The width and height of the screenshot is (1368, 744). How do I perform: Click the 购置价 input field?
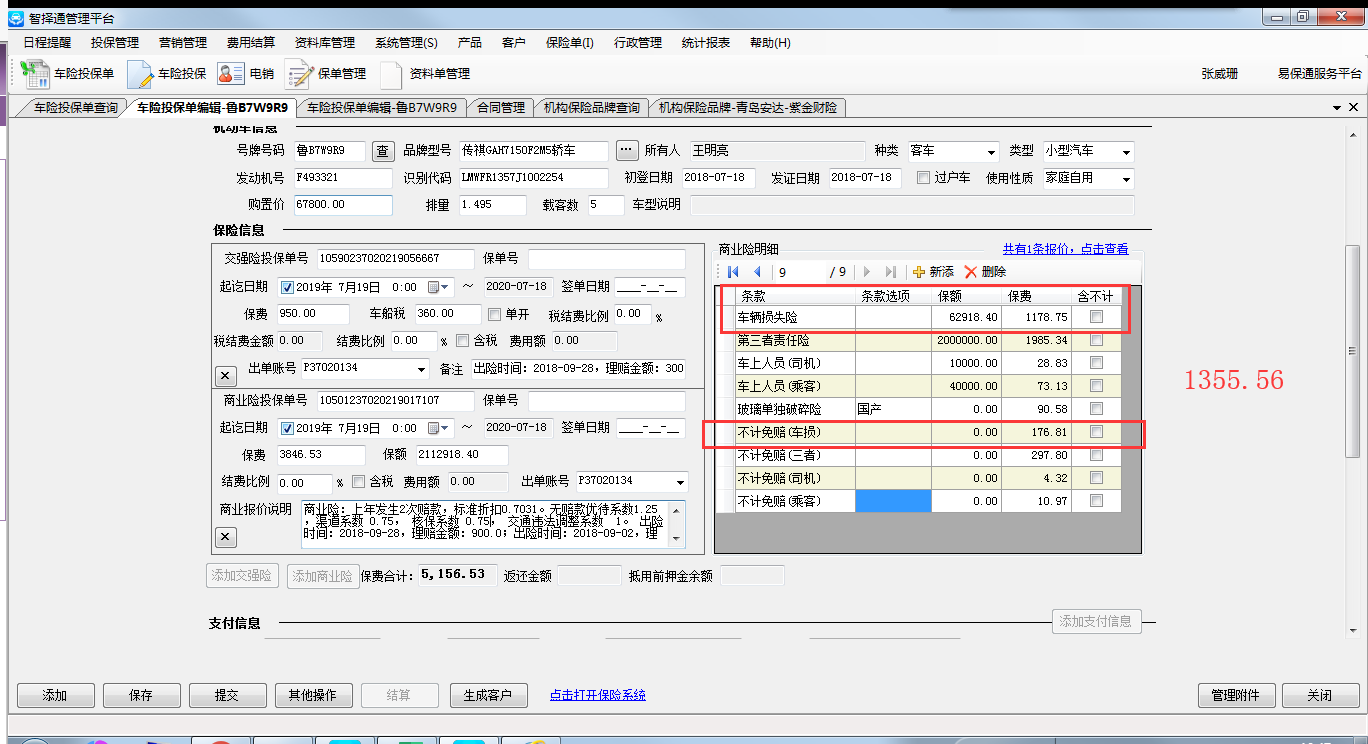(343, 205)
